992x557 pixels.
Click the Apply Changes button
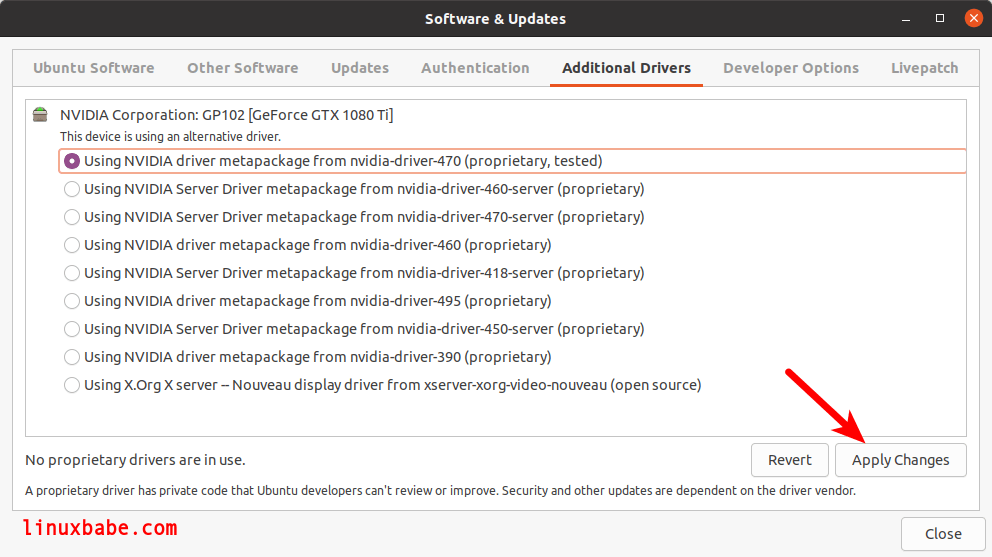point(900,460)
